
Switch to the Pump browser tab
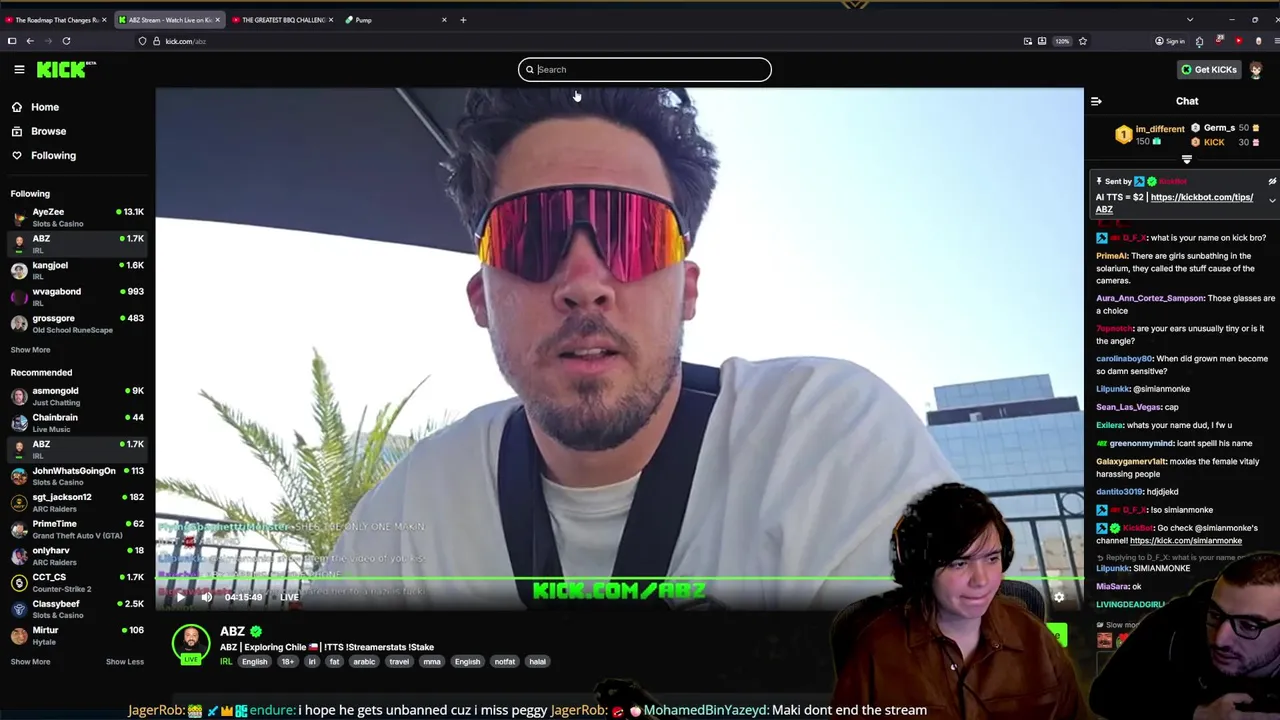(395, 20)
